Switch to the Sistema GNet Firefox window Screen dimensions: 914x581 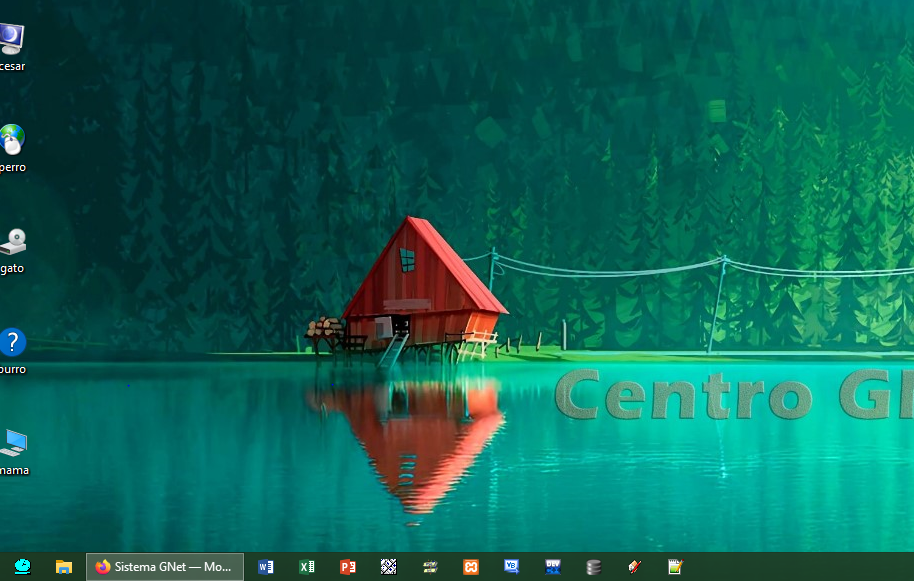[x=165, y=566]
